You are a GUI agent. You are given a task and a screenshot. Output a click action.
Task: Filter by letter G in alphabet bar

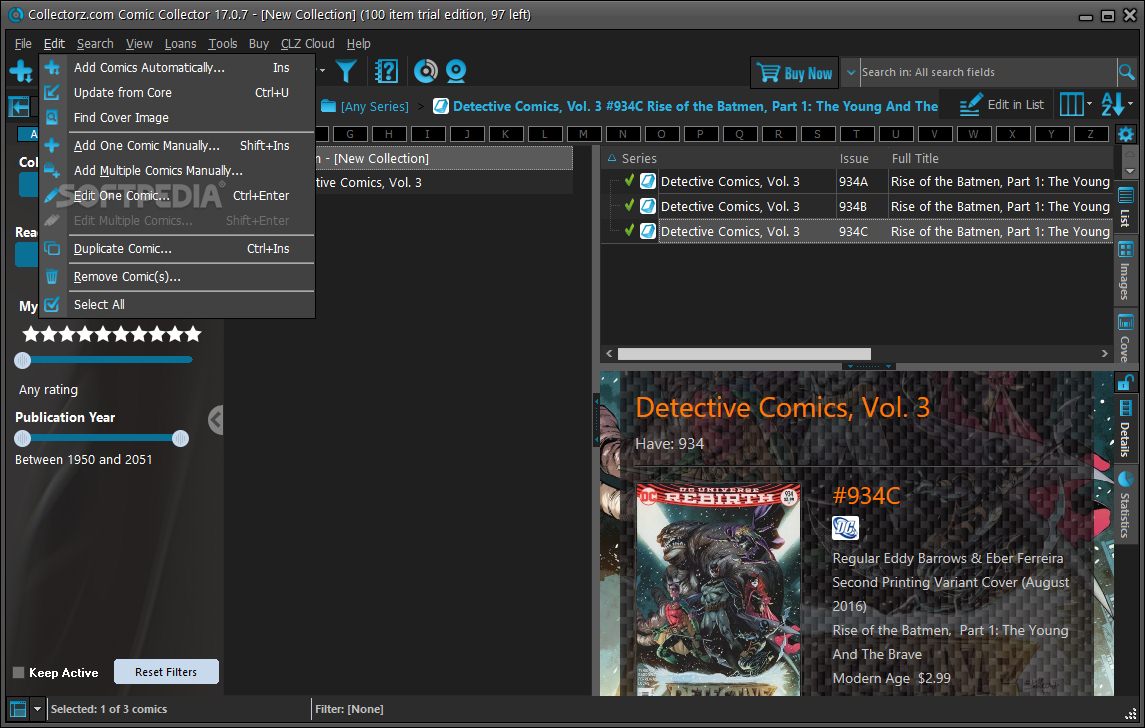point(350,134)
